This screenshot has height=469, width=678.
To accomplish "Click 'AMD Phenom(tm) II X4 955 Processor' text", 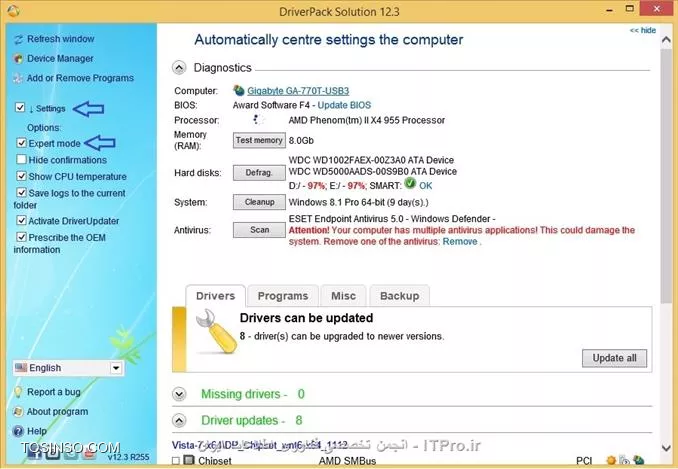I will [x=367, y=120].
